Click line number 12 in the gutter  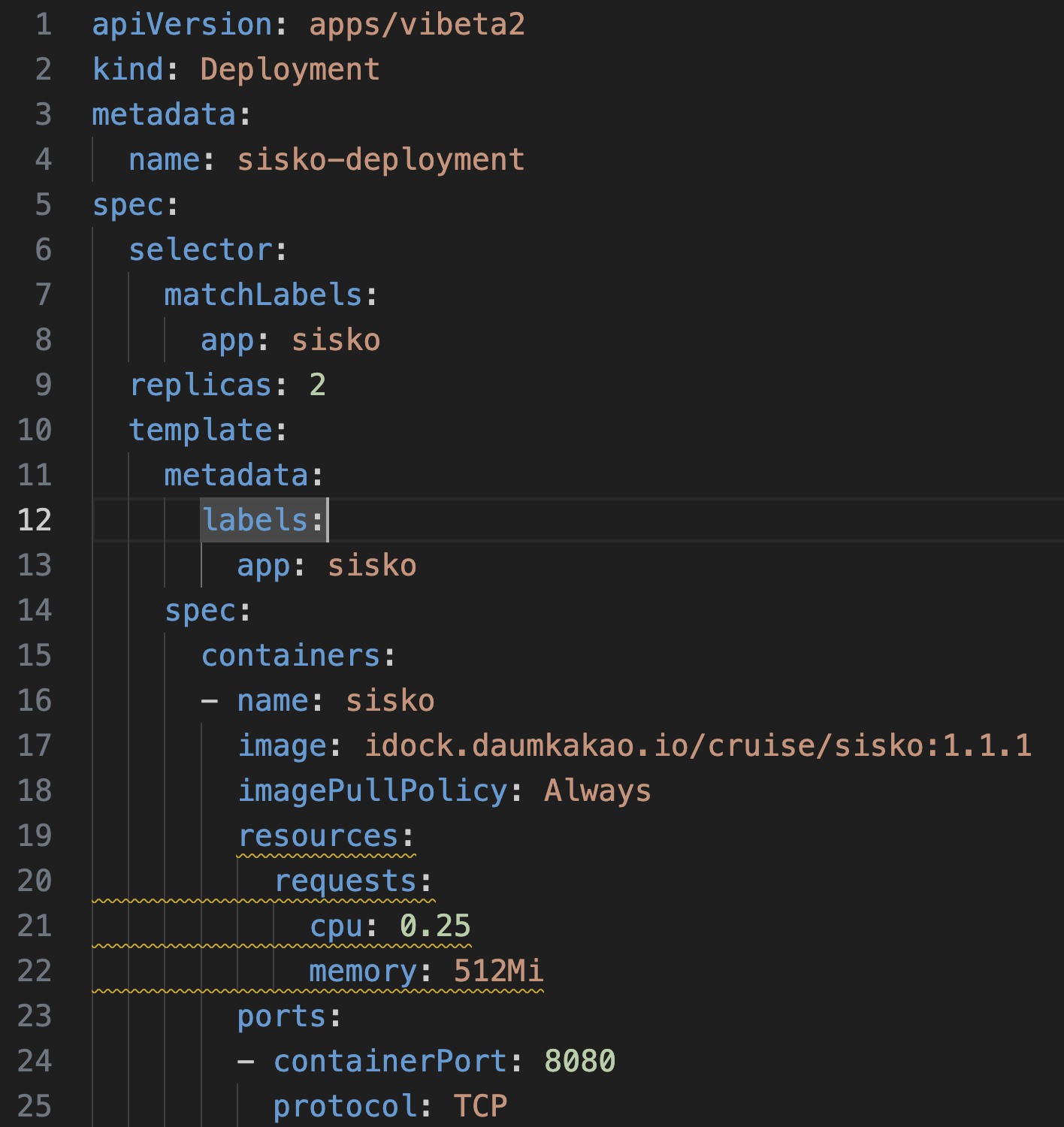[35, 521]
